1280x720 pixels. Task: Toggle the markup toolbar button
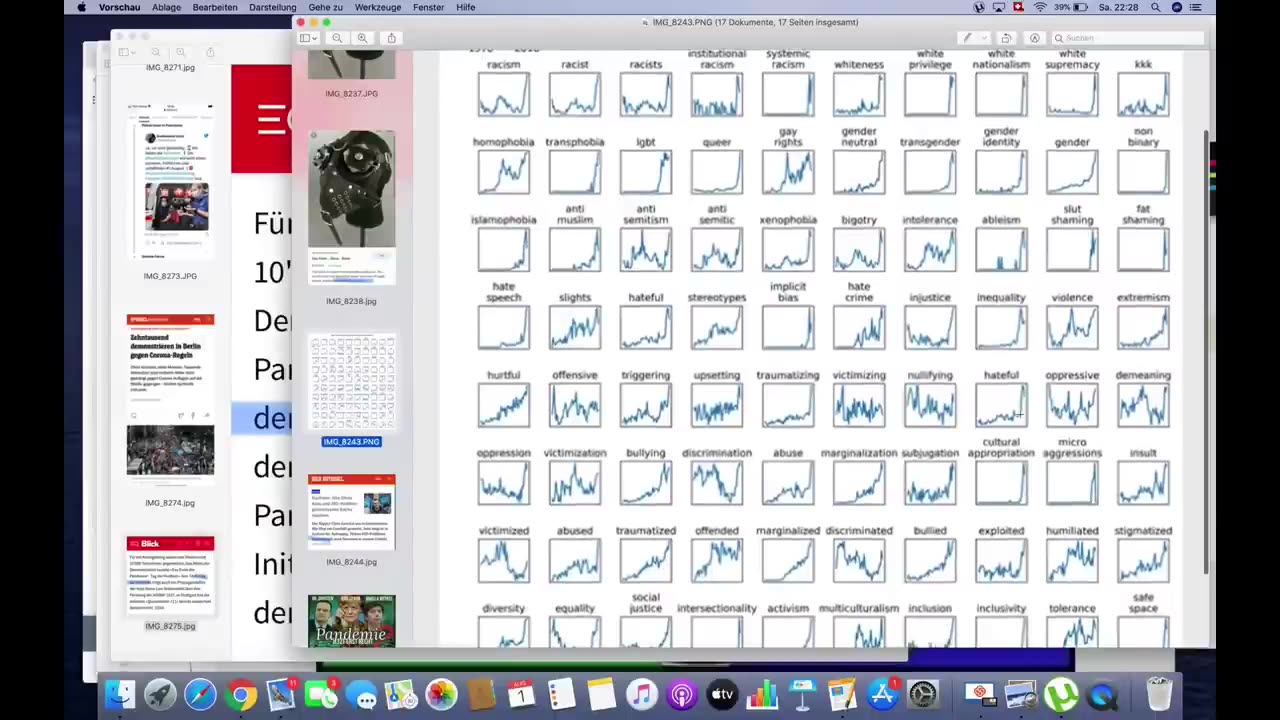coord(1034,38)
